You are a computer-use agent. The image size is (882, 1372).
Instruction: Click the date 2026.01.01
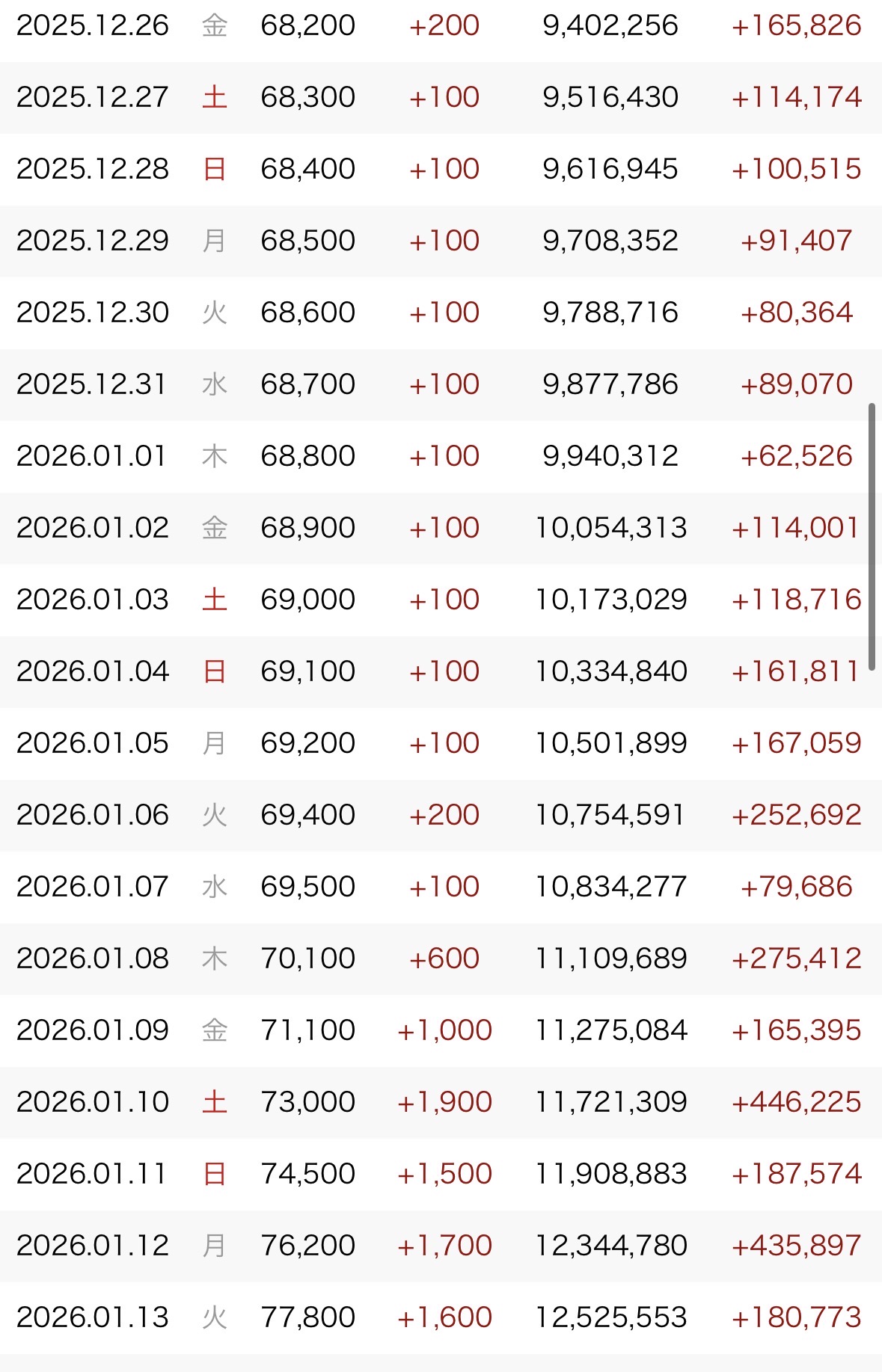coord(91,456)
